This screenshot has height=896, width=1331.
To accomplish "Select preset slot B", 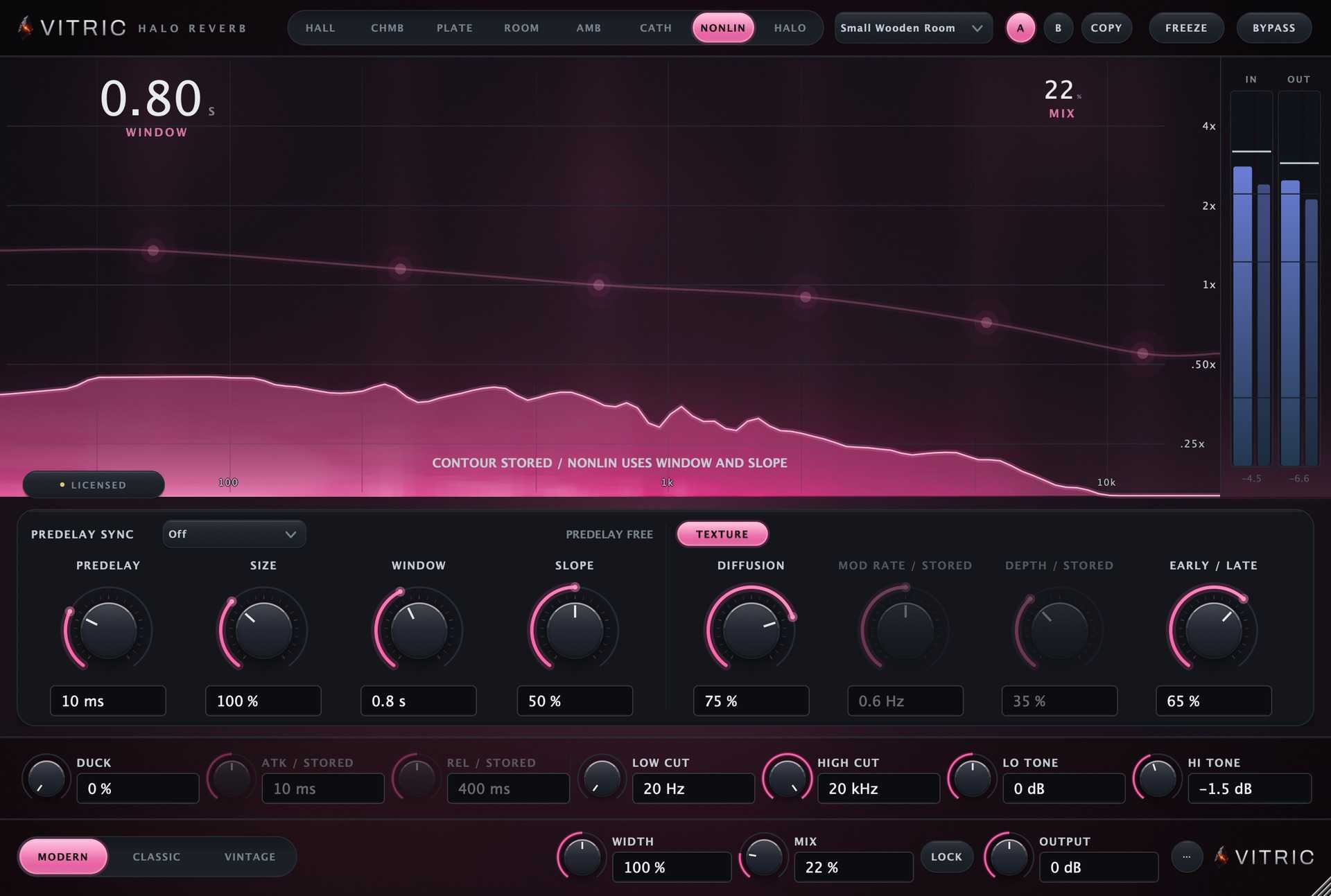I will click(1059, 28).
